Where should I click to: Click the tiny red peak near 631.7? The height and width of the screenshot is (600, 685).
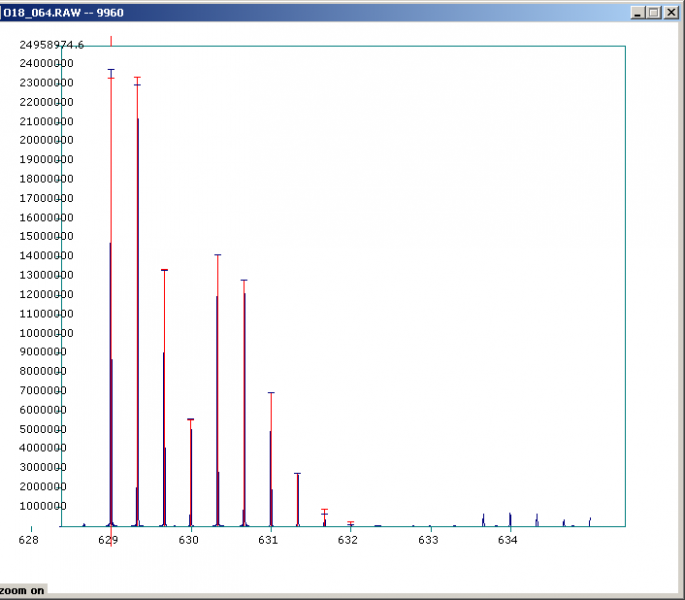(324, 518)
